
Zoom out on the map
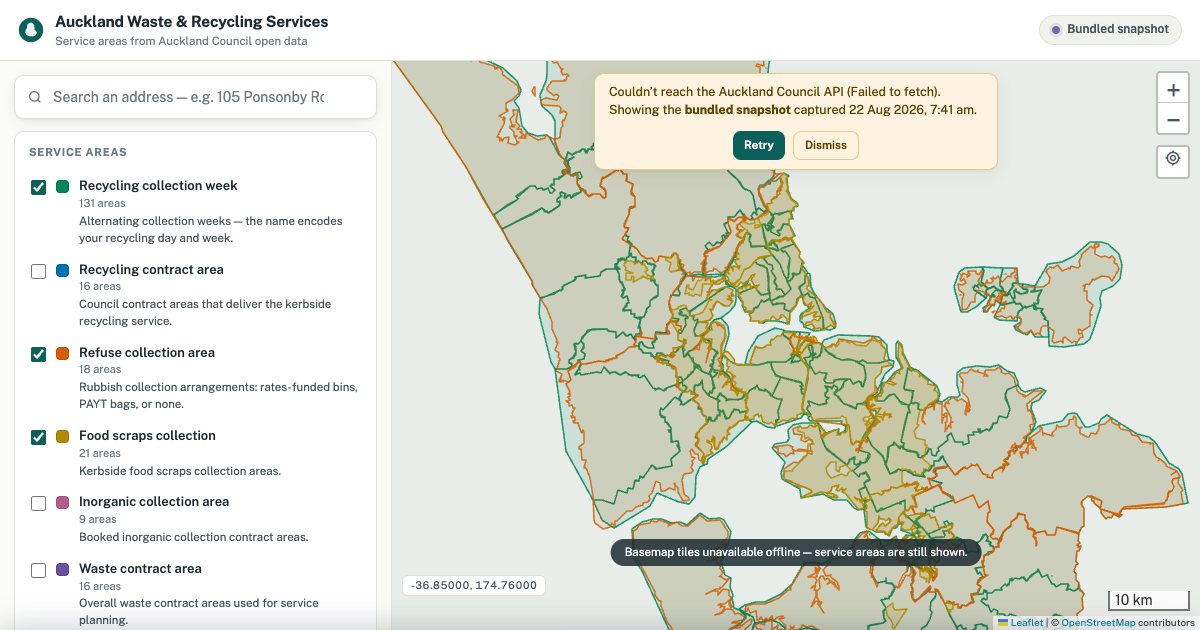pos(1172,120)
